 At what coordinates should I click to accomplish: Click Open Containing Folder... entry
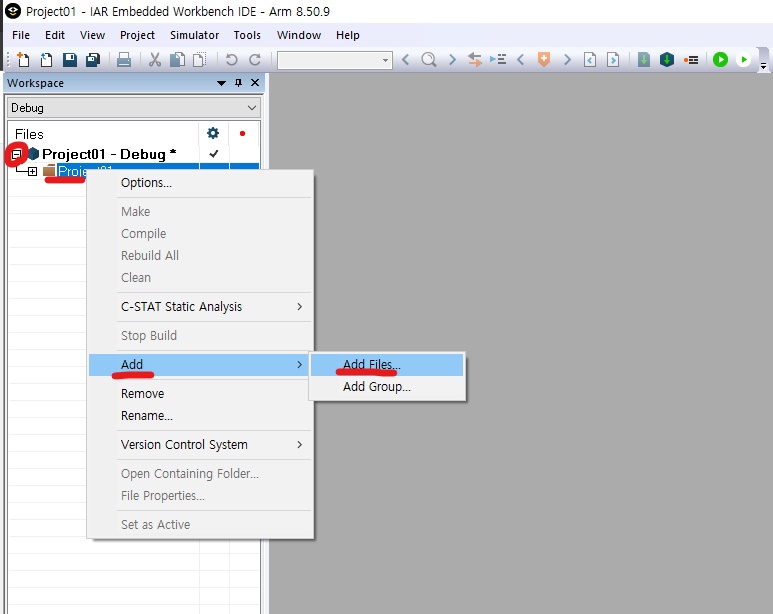(x=201, y=473)
